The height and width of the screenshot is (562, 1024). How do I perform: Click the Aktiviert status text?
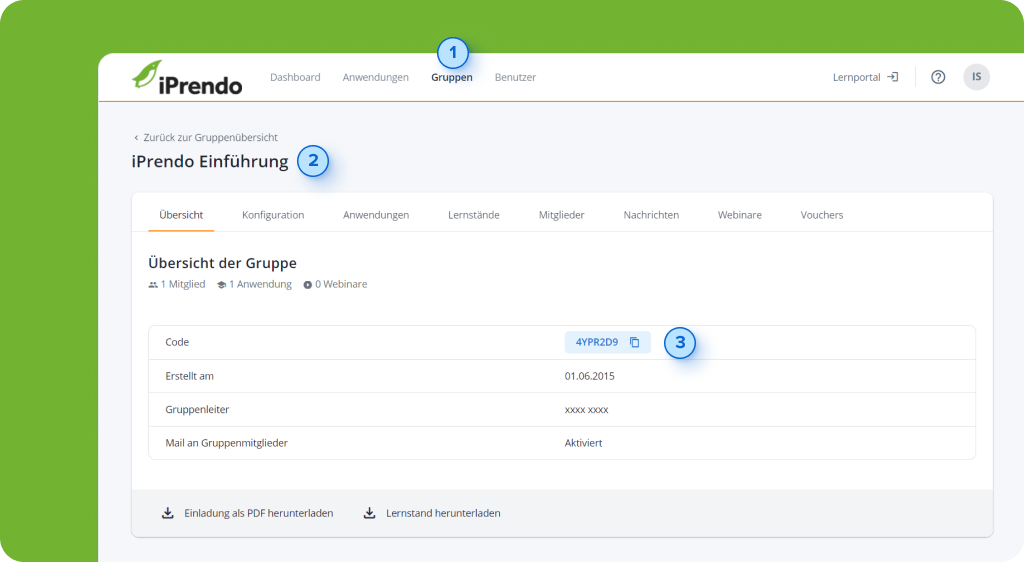[583, 443]
